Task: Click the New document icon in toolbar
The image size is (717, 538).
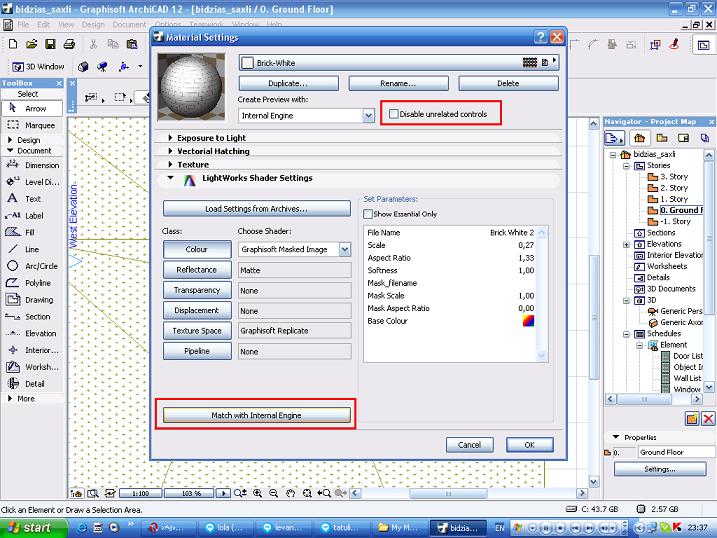Action: (x=13, y=44)
